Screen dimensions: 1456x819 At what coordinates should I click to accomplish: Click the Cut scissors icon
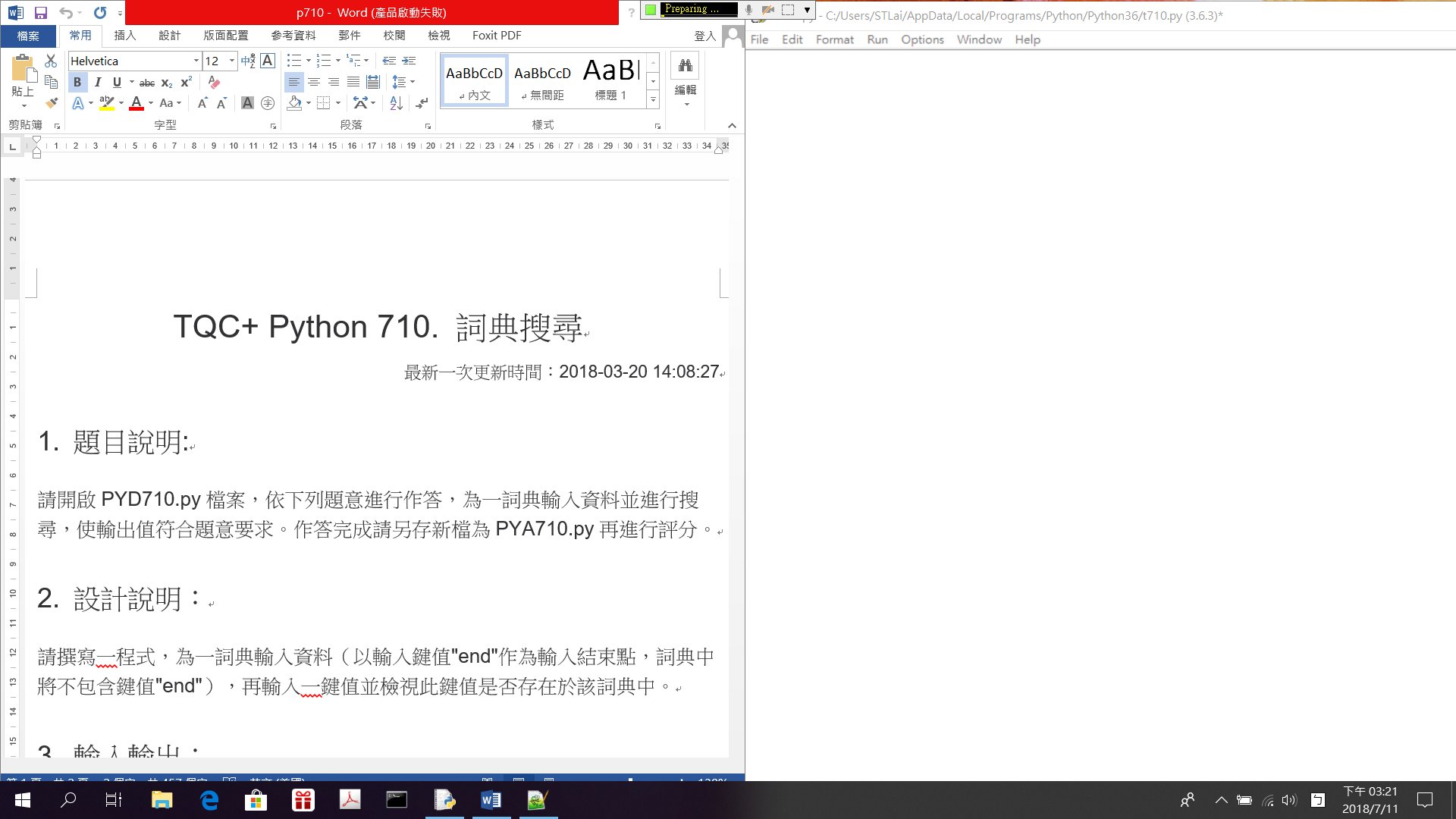pos(51,61)
